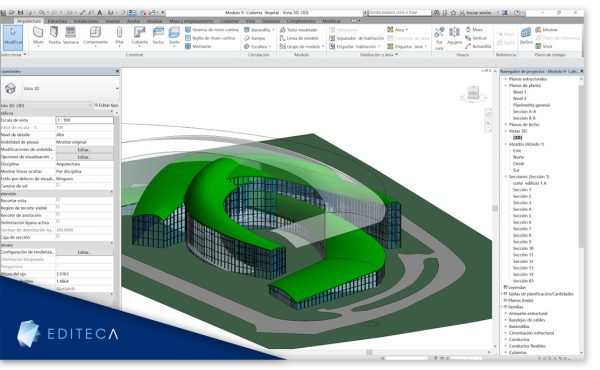
Task: Open the Visor work plane viewer
Action: [x=544, y=46]
